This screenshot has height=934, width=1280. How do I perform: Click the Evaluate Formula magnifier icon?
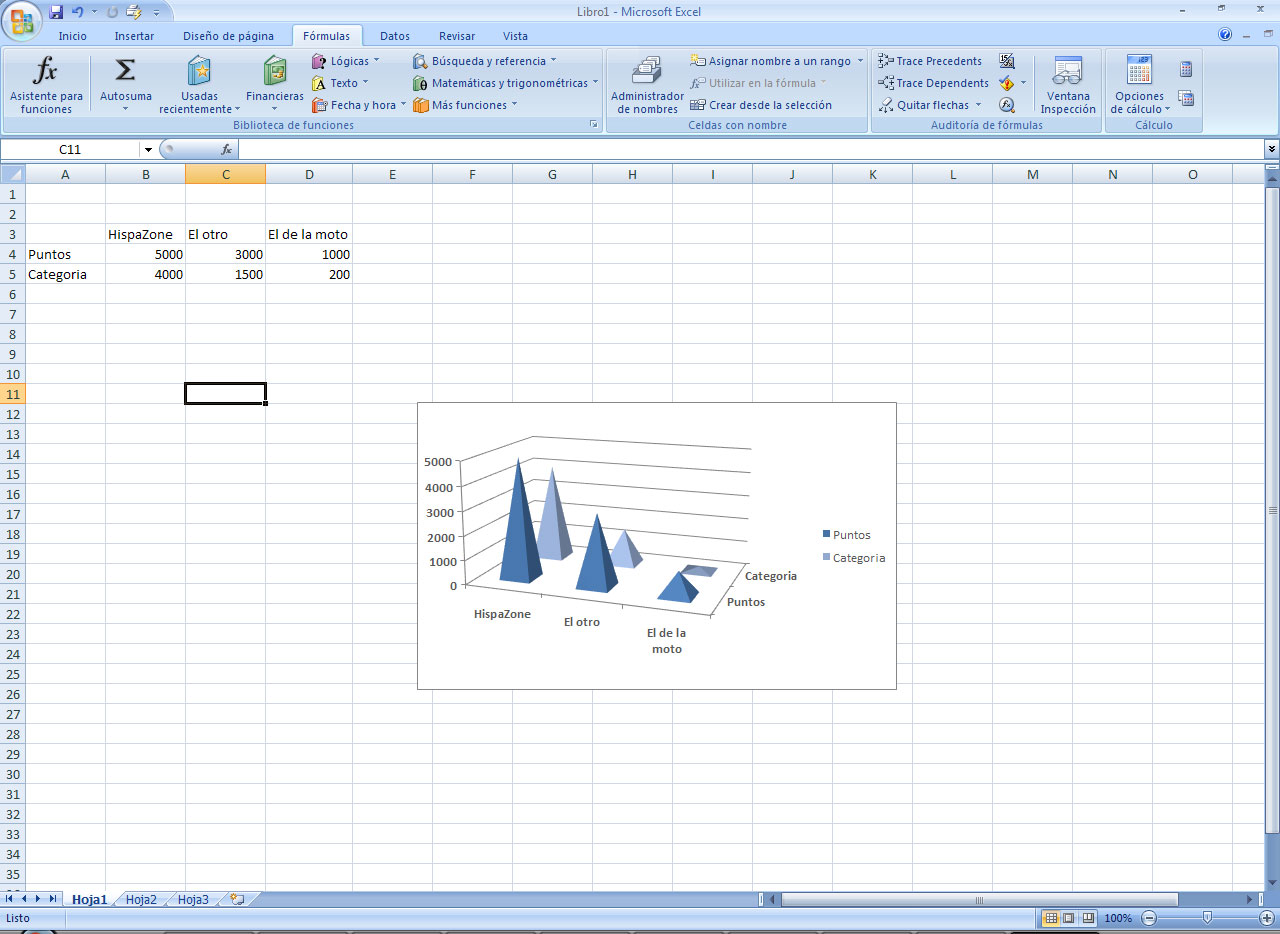pyautogui.click(x=1007, y=105)
